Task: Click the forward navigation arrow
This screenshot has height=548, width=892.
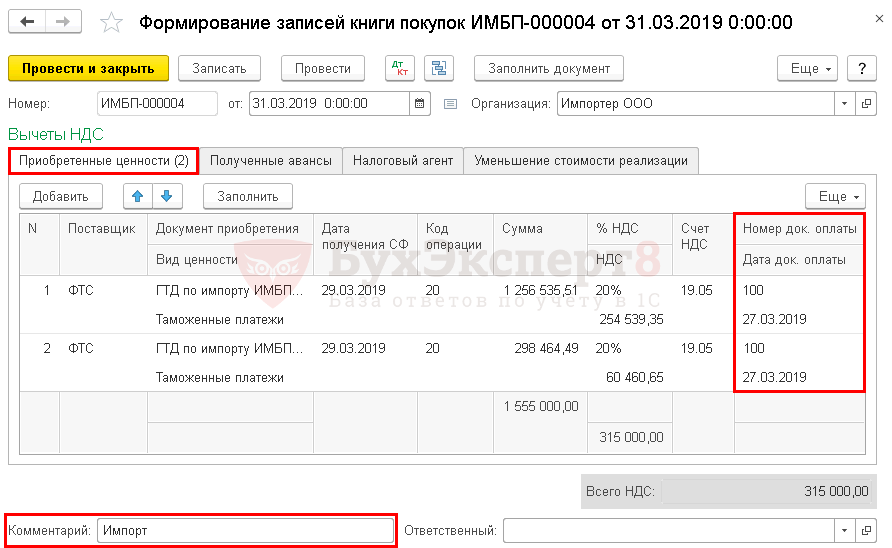Action: point(64,22)
